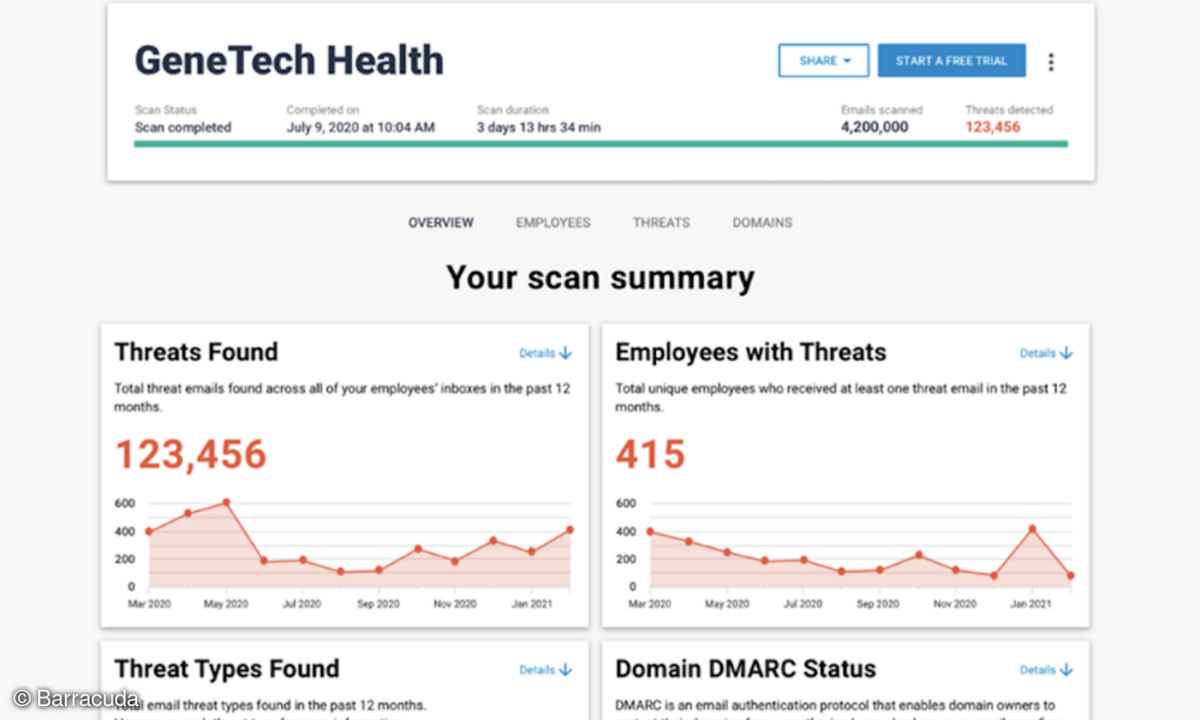
Task: Open Details link in Threats Found card
Action: 545,353
